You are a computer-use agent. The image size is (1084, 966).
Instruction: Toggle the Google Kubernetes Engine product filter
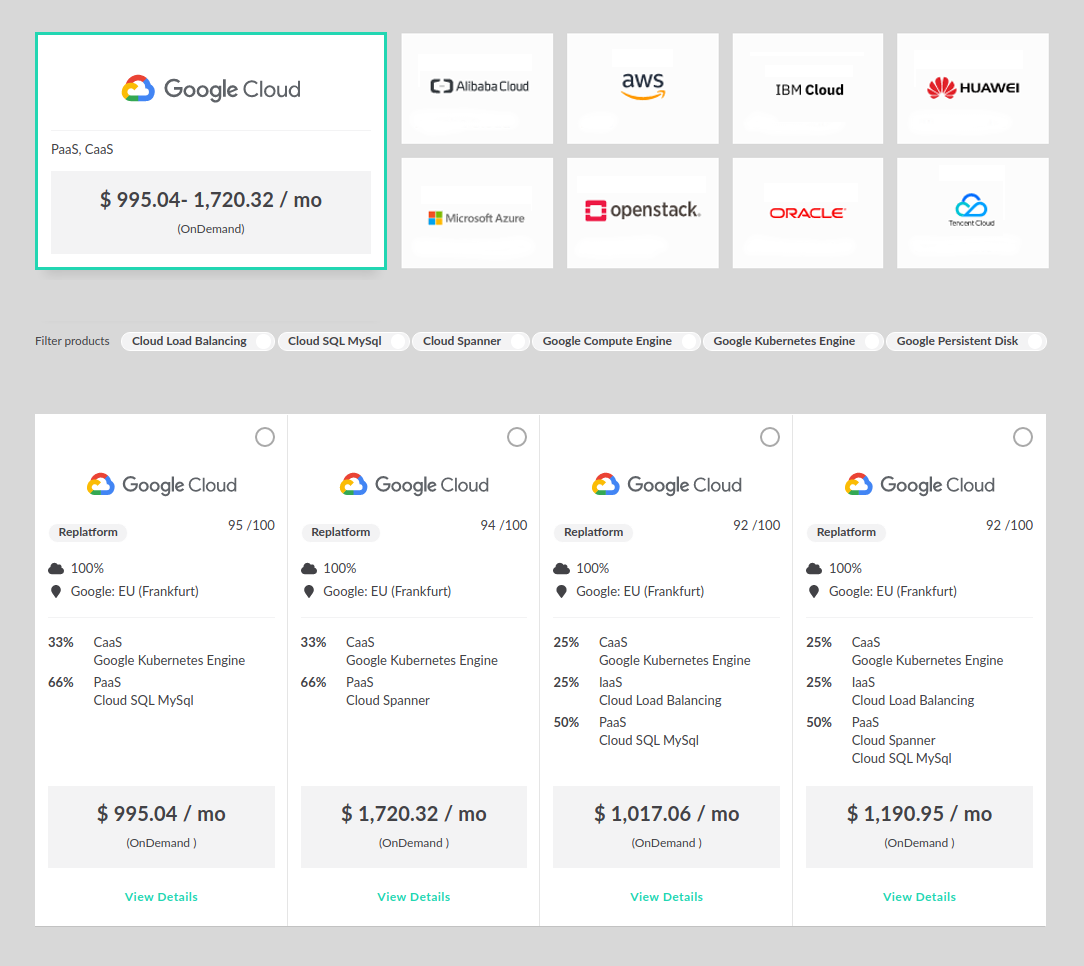click(x=792, y=341)
